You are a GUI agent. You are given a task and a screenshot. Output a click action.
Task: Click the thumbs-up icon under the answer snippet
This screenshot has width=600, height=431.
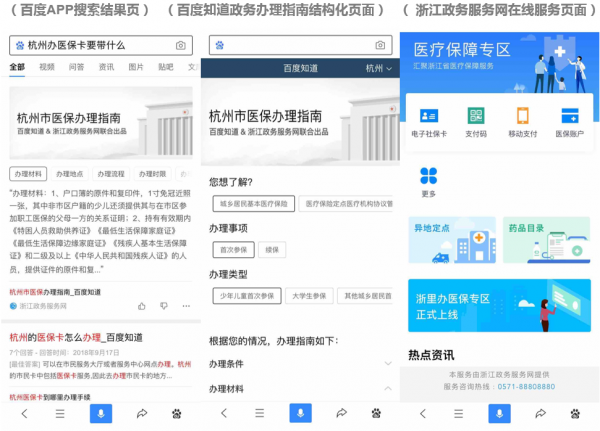pos(140,305)
